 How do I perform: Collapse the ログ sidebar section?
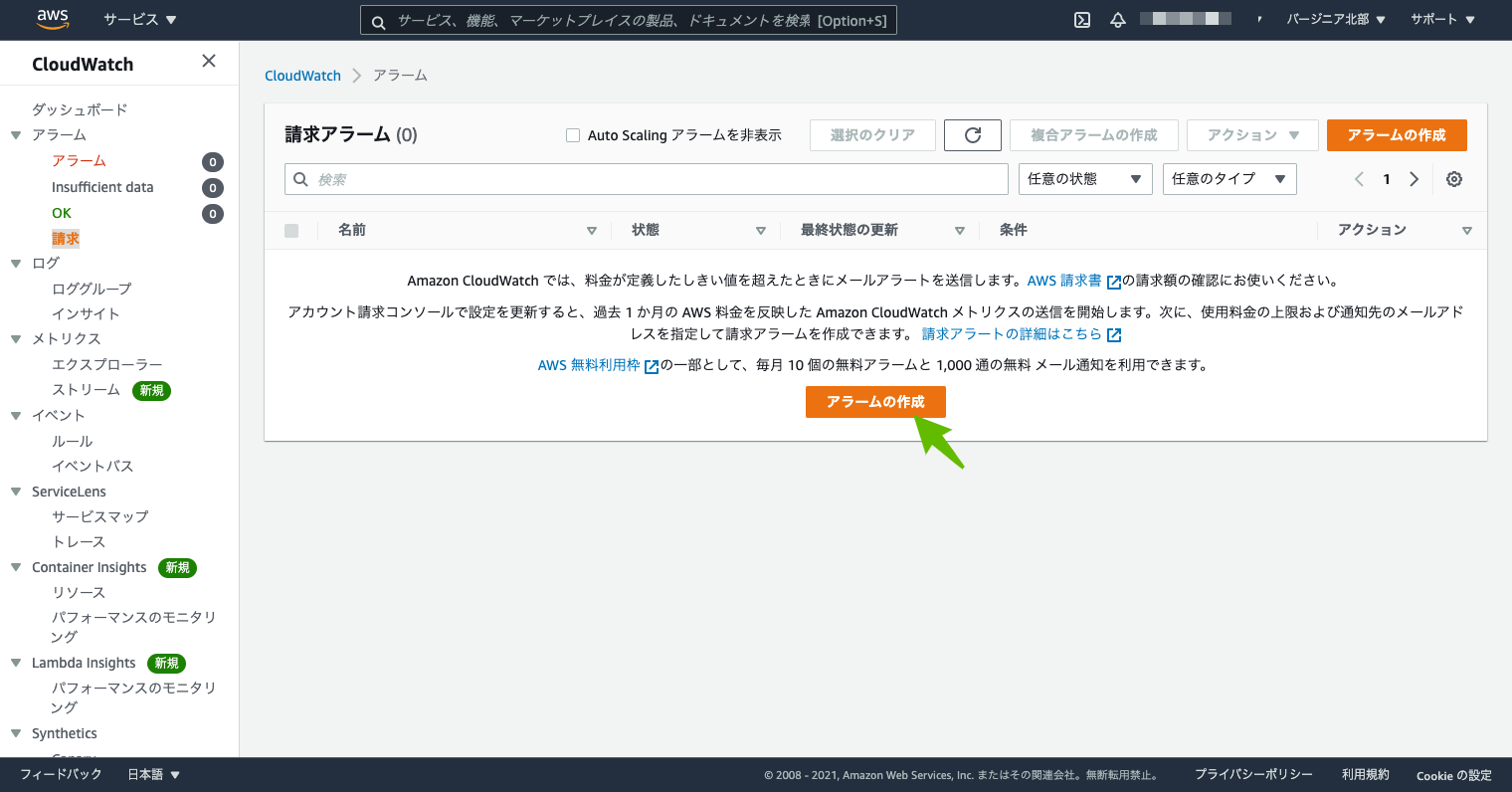16,264
